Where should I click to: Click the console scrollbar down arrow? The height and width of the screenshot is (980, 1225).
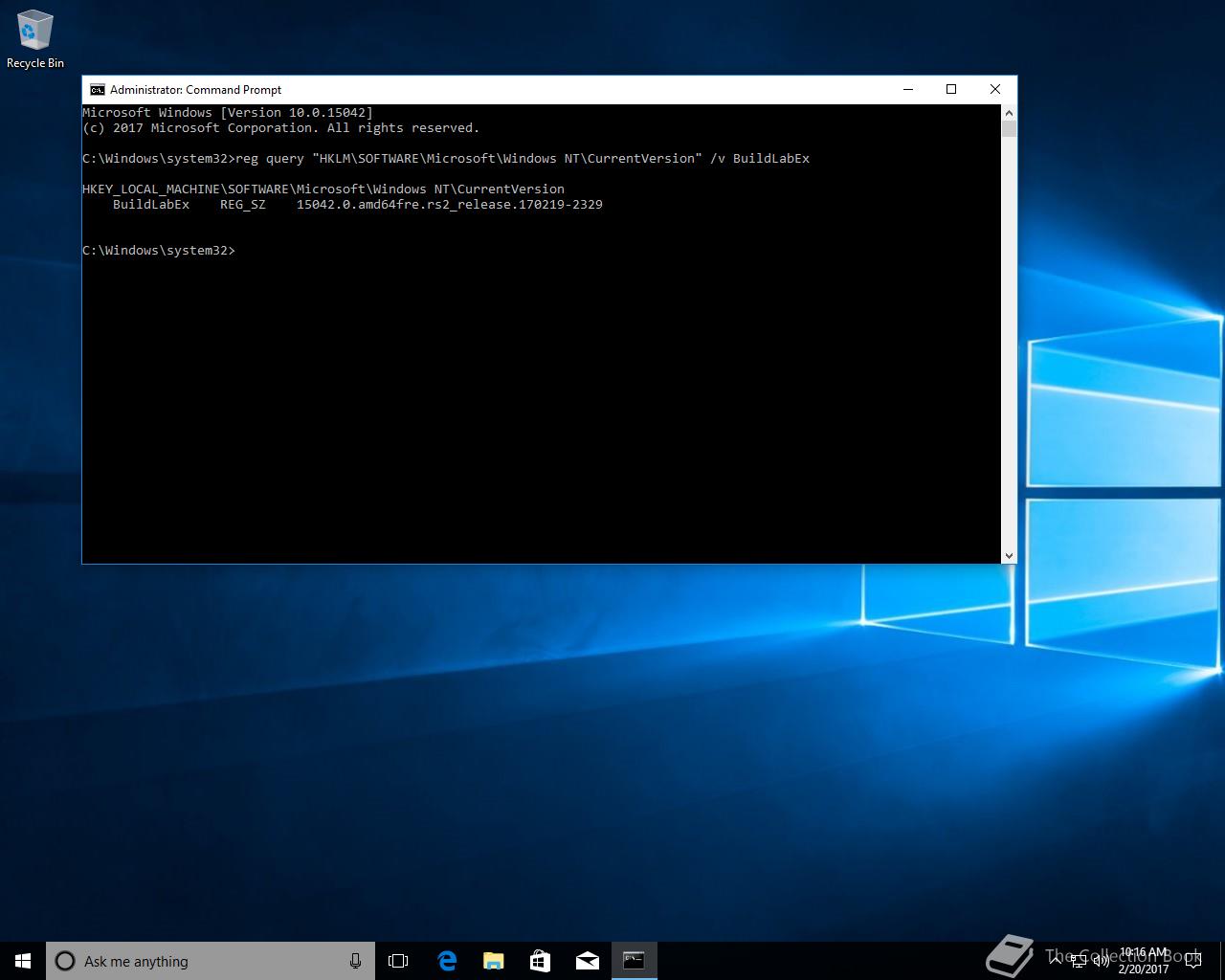(x=1009, y=555)
